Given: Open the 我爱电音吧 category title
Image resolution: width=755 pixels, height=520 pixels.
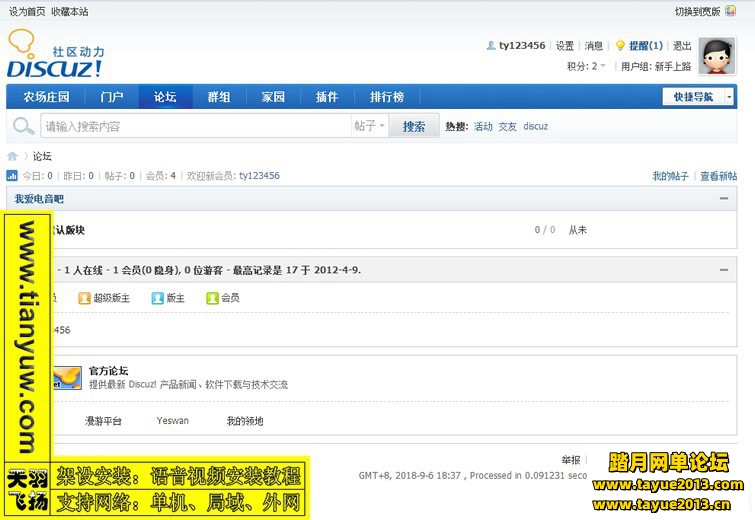Looking at the screenshot, I should (x=39, y=199).
